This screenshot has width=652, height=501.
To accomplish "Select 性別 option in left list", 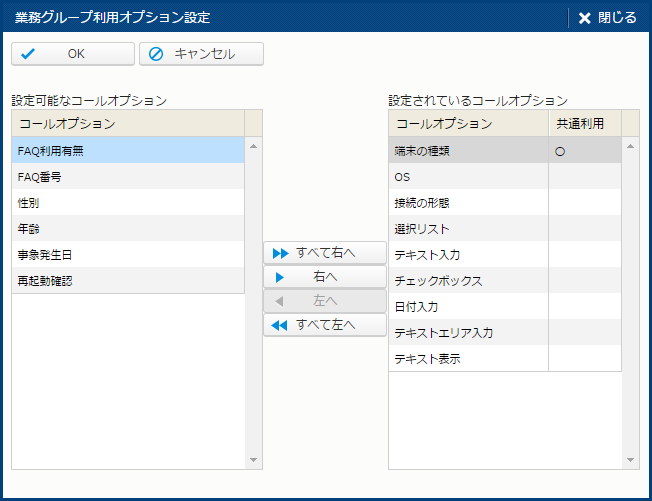I will (x=128, y=202).
